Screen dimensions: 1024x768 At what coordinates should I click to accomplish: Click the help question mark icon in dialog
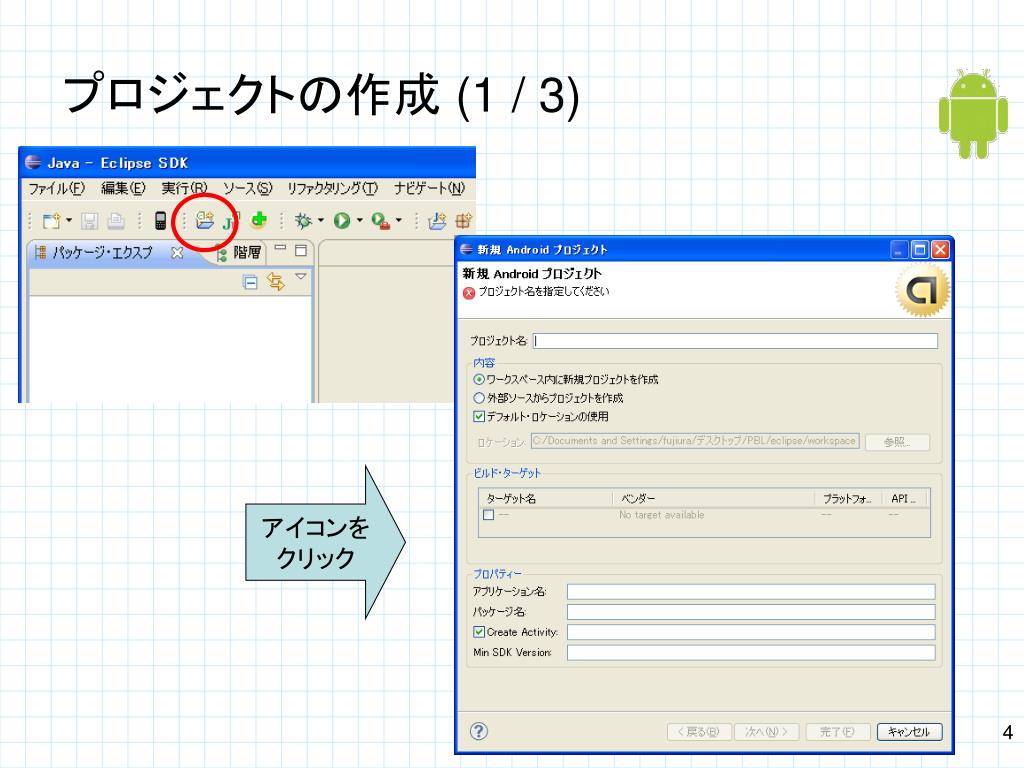pos(479,731)
